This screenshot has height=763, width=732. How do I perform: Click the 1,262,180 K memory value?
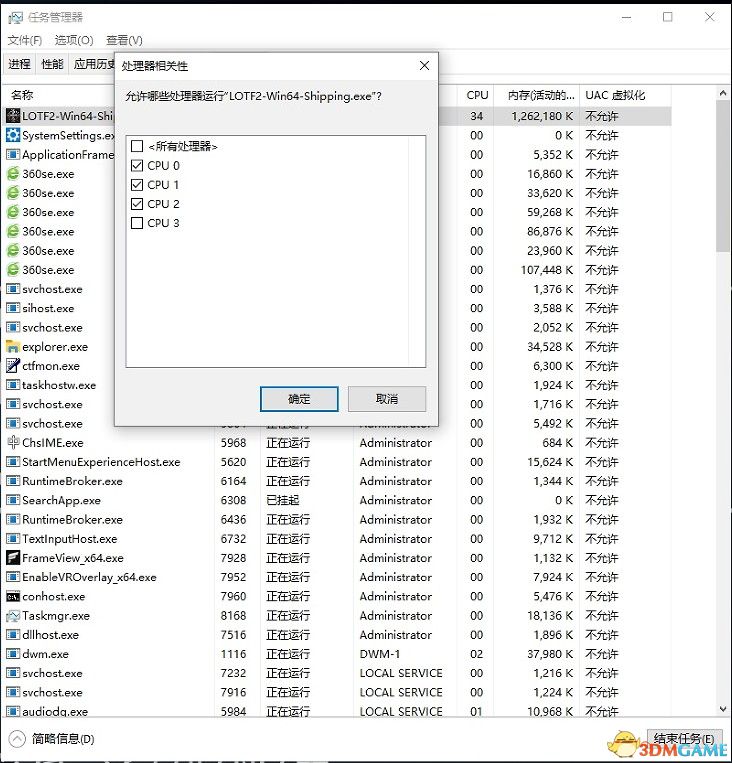click(542, 116)
